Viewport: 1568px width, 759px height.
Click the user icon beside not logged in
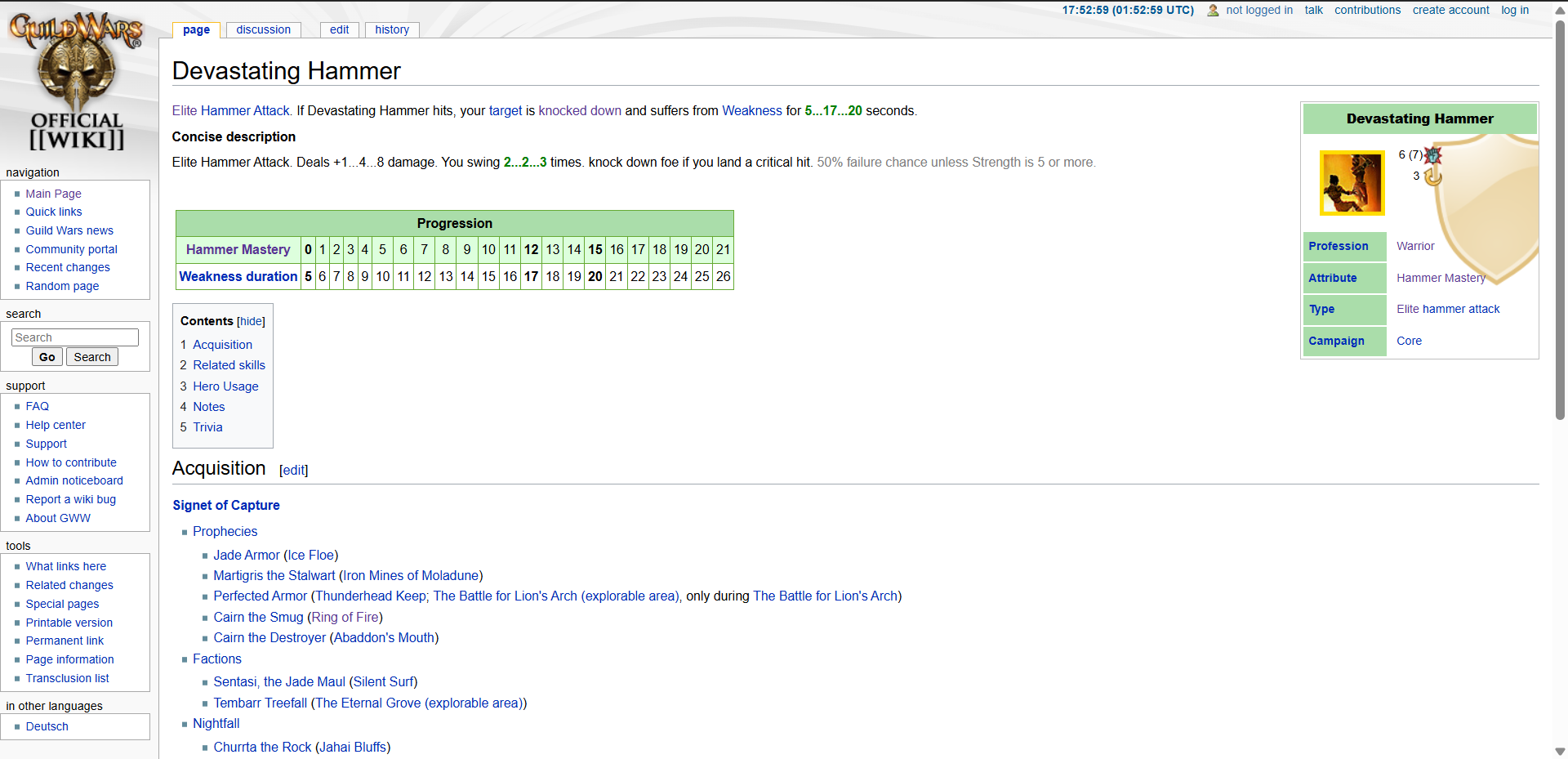(1213, 11)
